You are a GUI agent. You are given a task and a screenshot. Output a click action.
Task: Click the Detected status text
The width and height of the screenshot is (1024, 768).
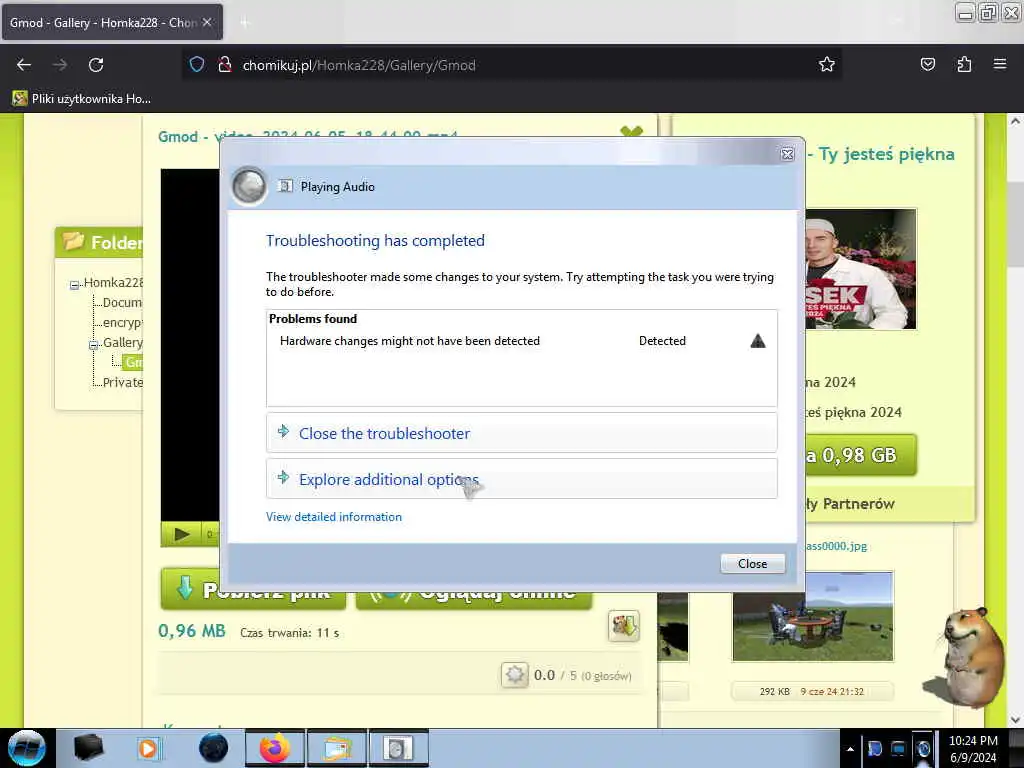[662, 341]
